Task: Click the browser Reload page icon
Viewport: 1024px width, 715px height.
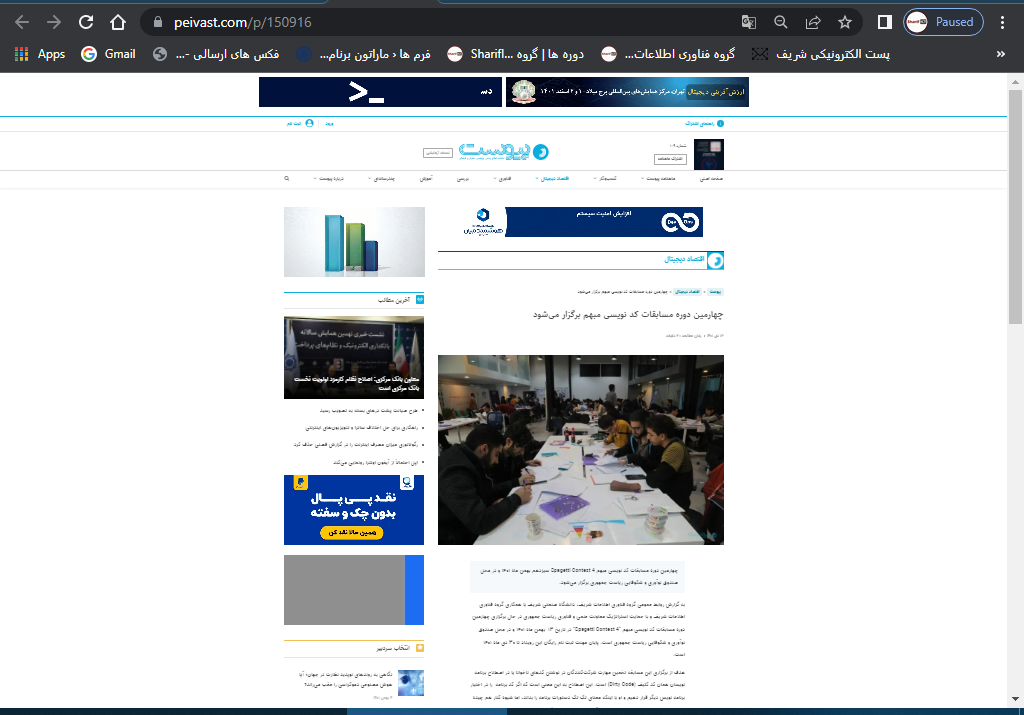Action: tap(86, 22)
